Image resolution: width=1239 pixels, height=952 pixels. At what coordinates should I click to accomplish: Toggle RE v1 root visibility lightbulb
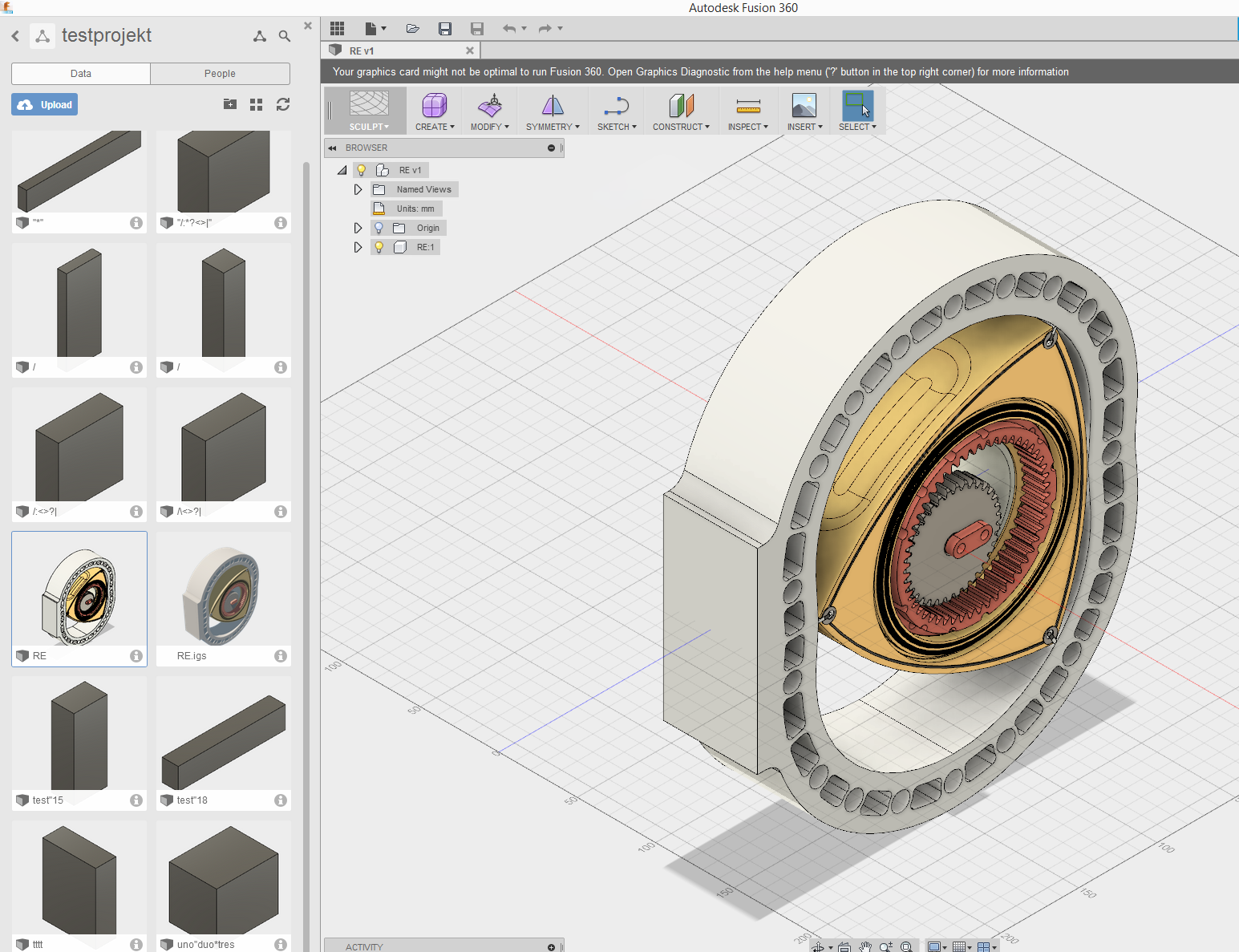tap(362, 170)
